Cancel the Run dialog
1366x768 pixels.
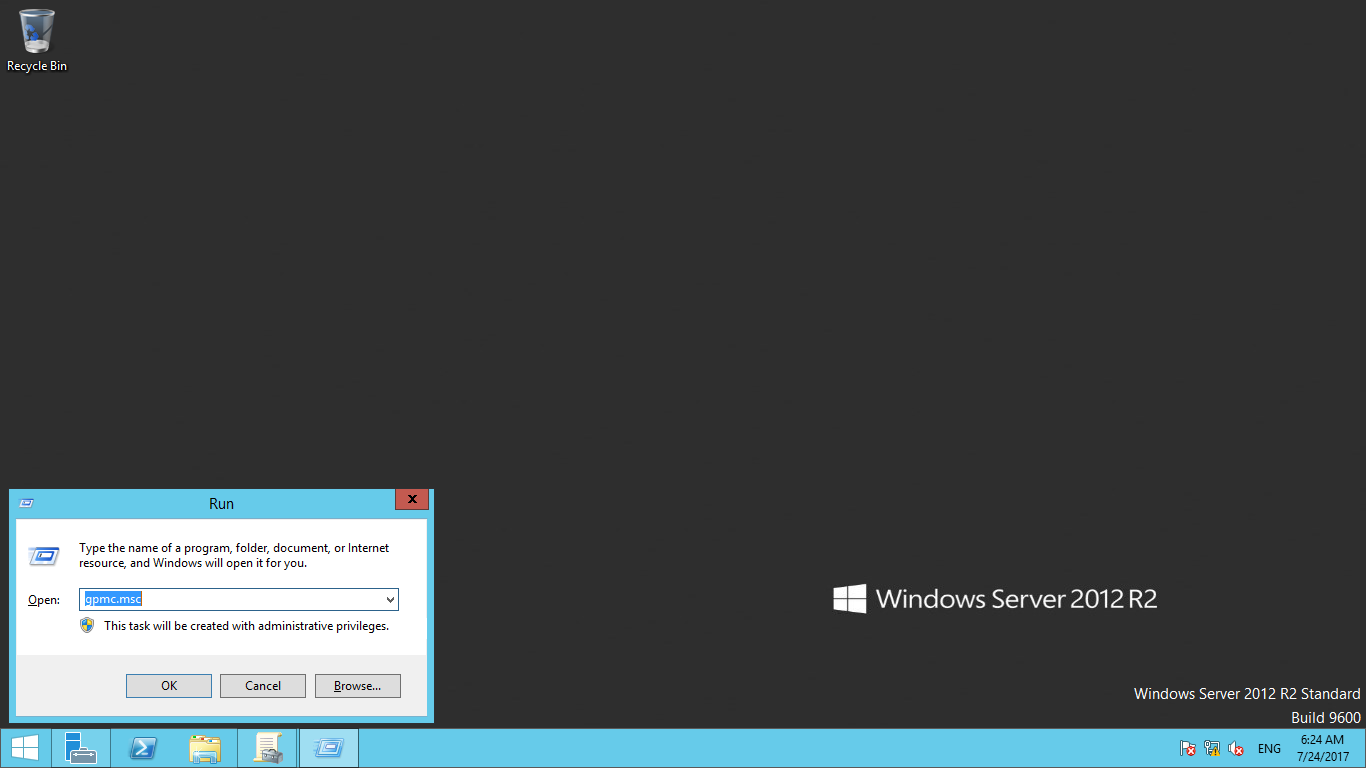(262, 685)
